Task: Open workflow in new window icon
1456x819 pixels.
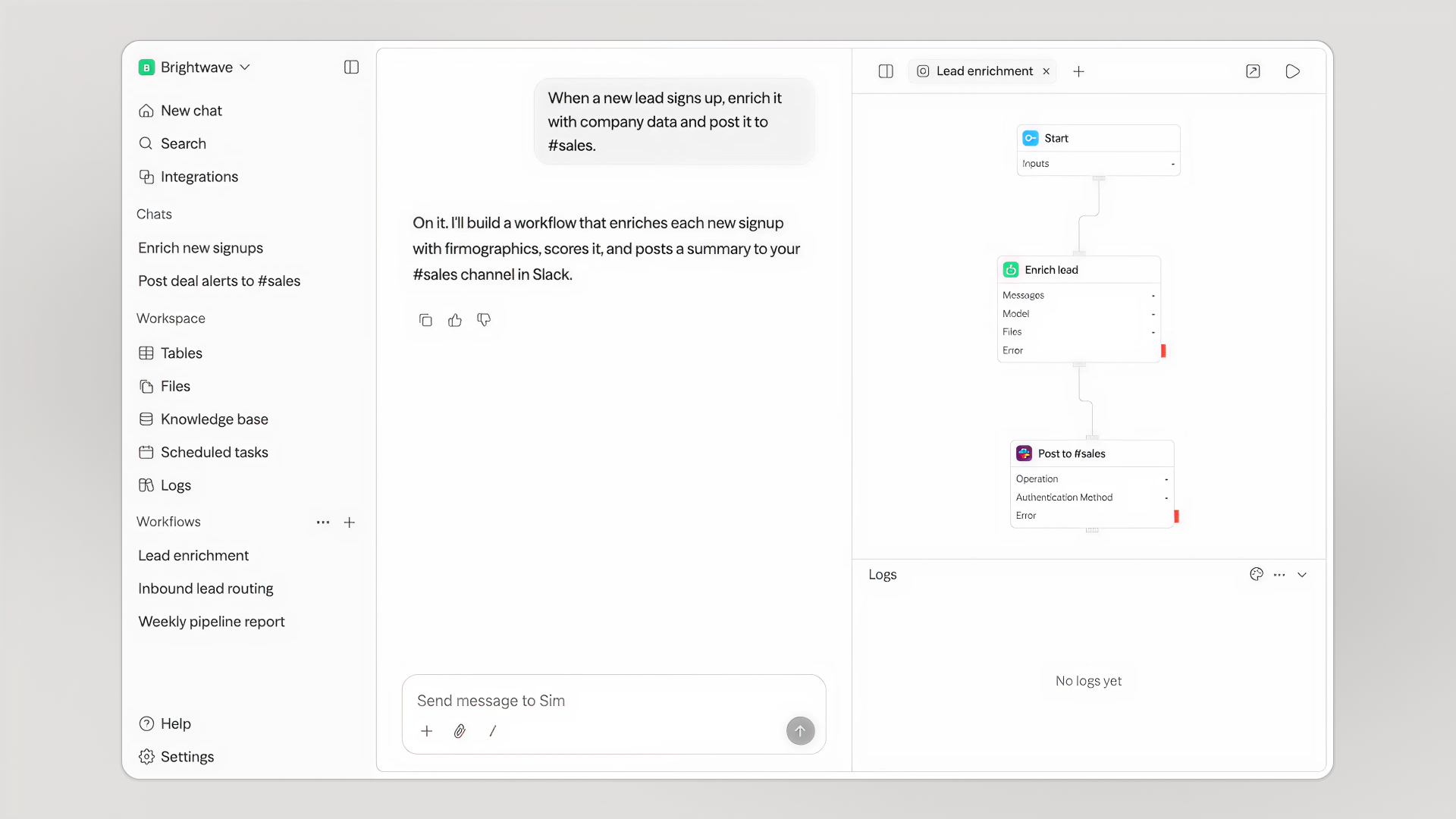Action: 1253,71
